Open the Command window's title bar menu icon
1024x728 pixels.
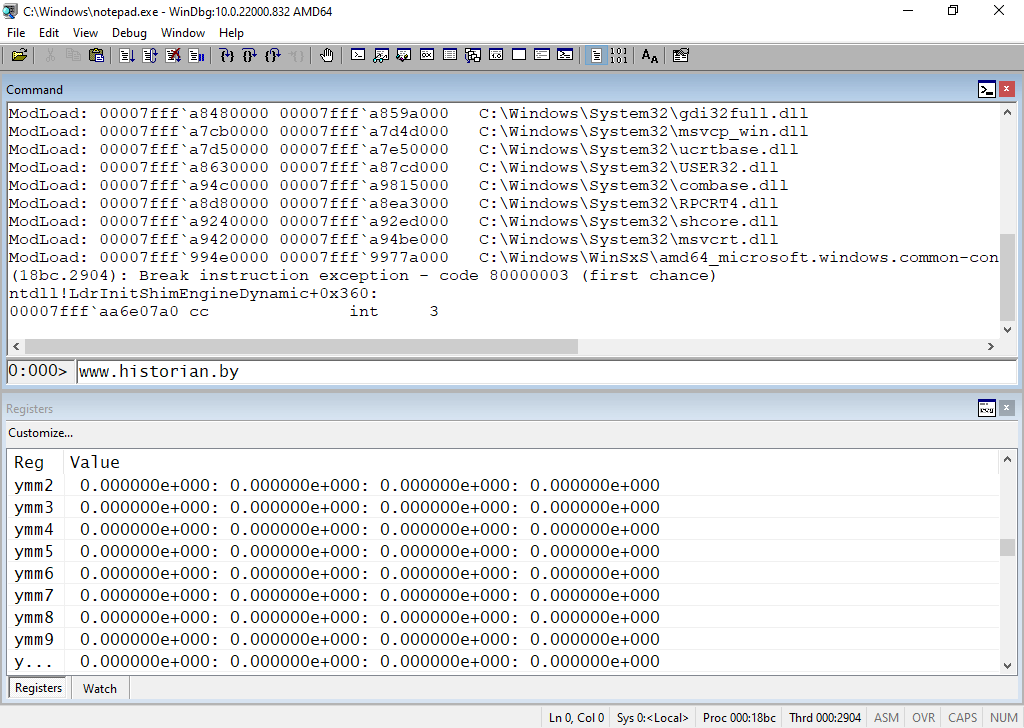tap(987, 90)
